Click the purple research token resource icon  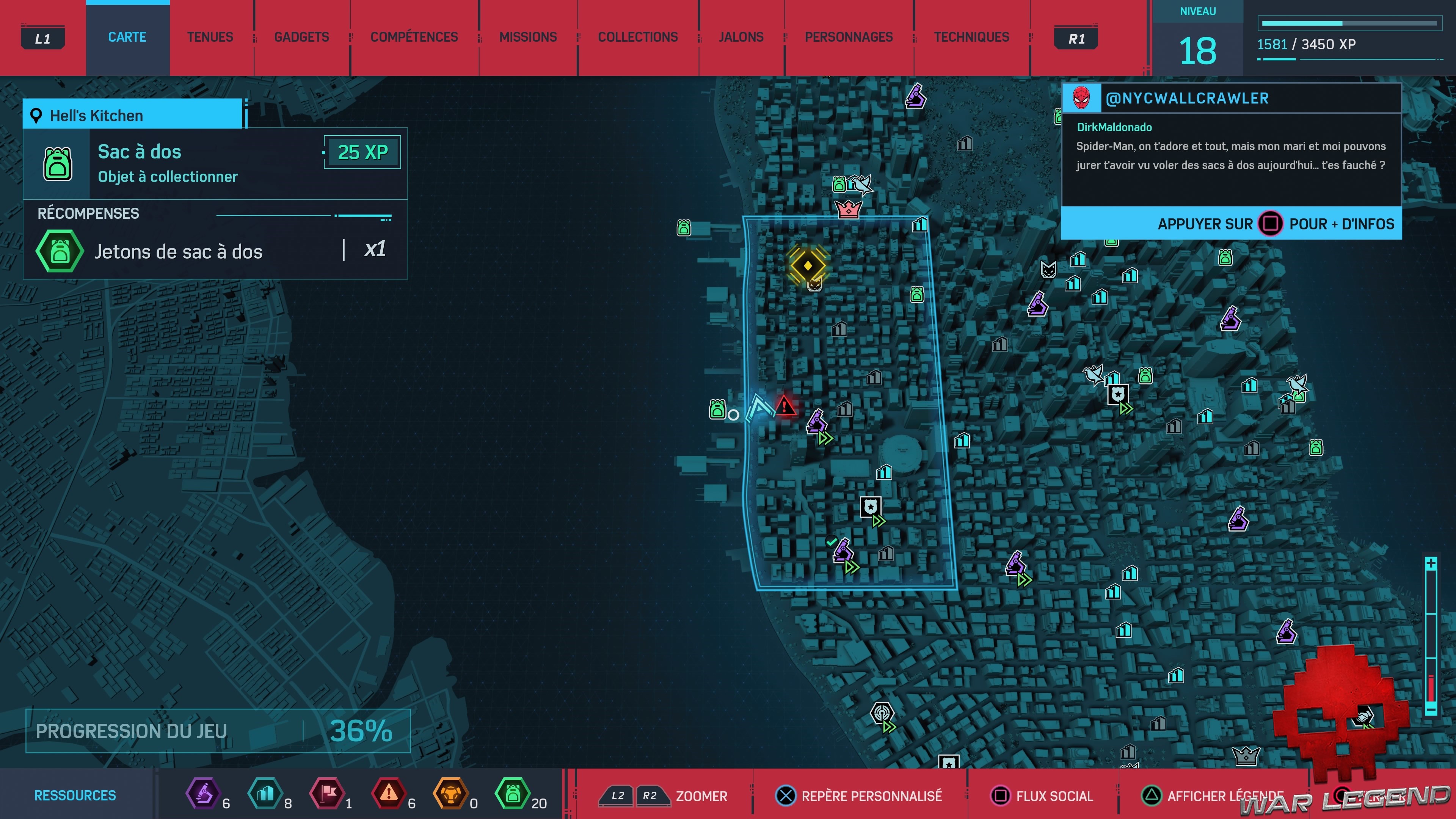[203, 793]
